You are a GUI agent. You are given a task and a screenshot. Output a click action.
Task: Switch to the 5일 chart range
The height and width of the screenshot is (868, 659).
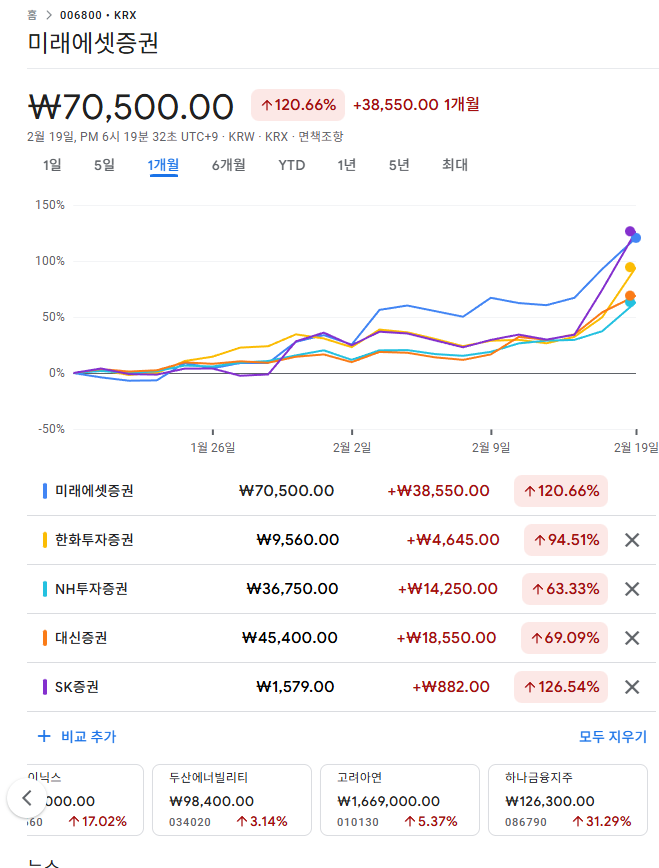coord(104,165)
